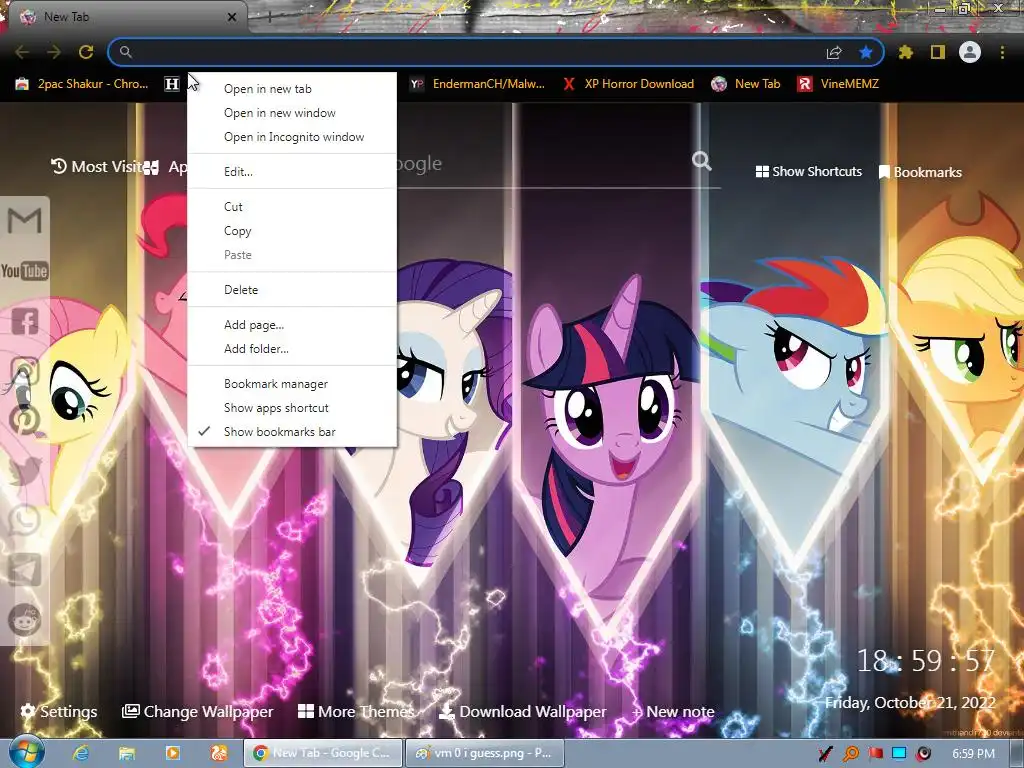Click the H bookmark icon in bookmarks bar
Viewport: 1024px width, 768px height.
click(x=172, y=84)
